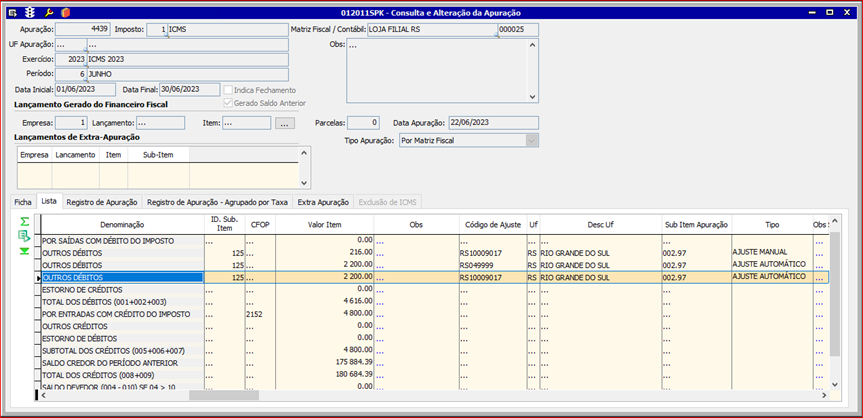863x418 pixels.
Task: Open the Registro de Apuração tab
Action: click(x=101, y=202)
